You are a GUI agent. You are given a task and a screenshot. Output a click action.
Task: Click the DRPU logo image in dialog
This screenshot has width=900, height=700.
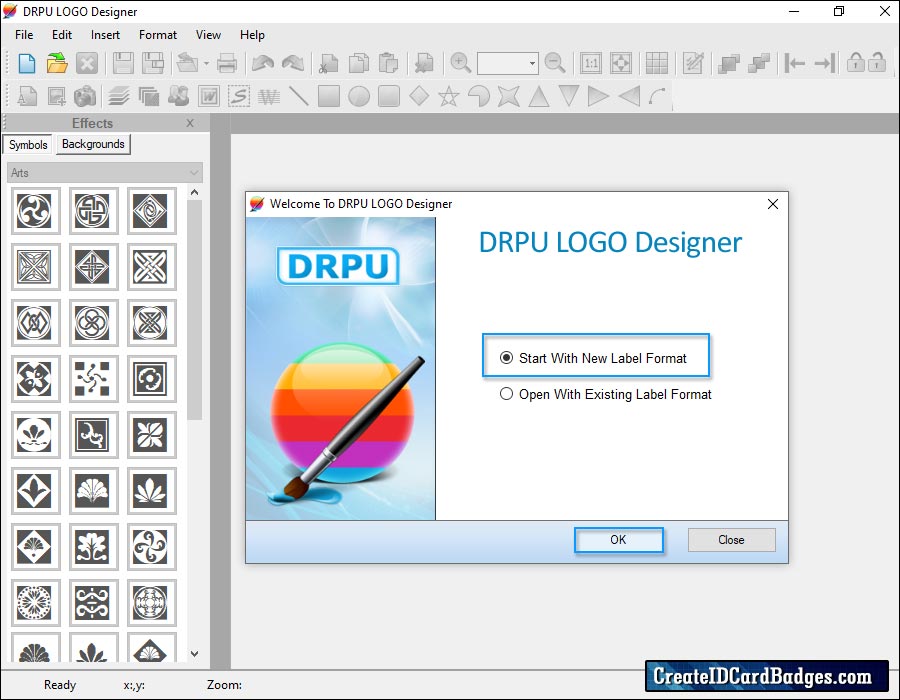(339, 266)
